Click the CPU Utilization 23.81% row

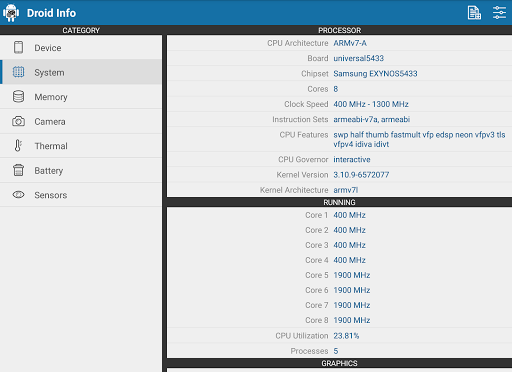coord(339,336)
